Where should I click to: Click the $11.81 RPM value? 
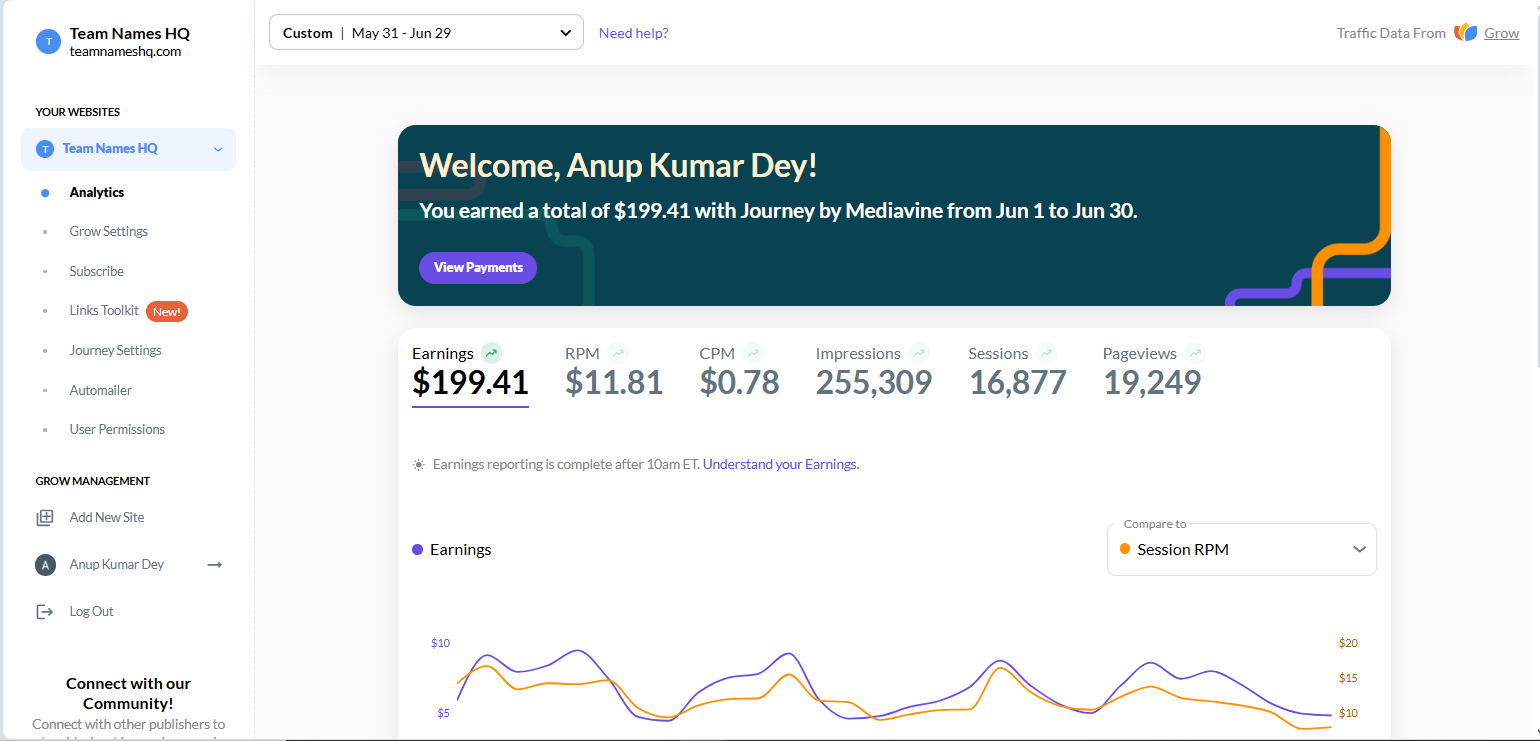(614, 382)
